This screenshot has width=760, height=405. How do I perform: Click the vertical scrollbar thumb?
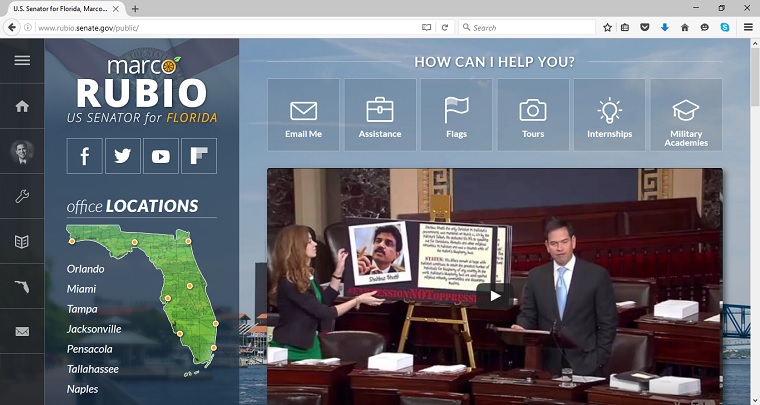755,77
